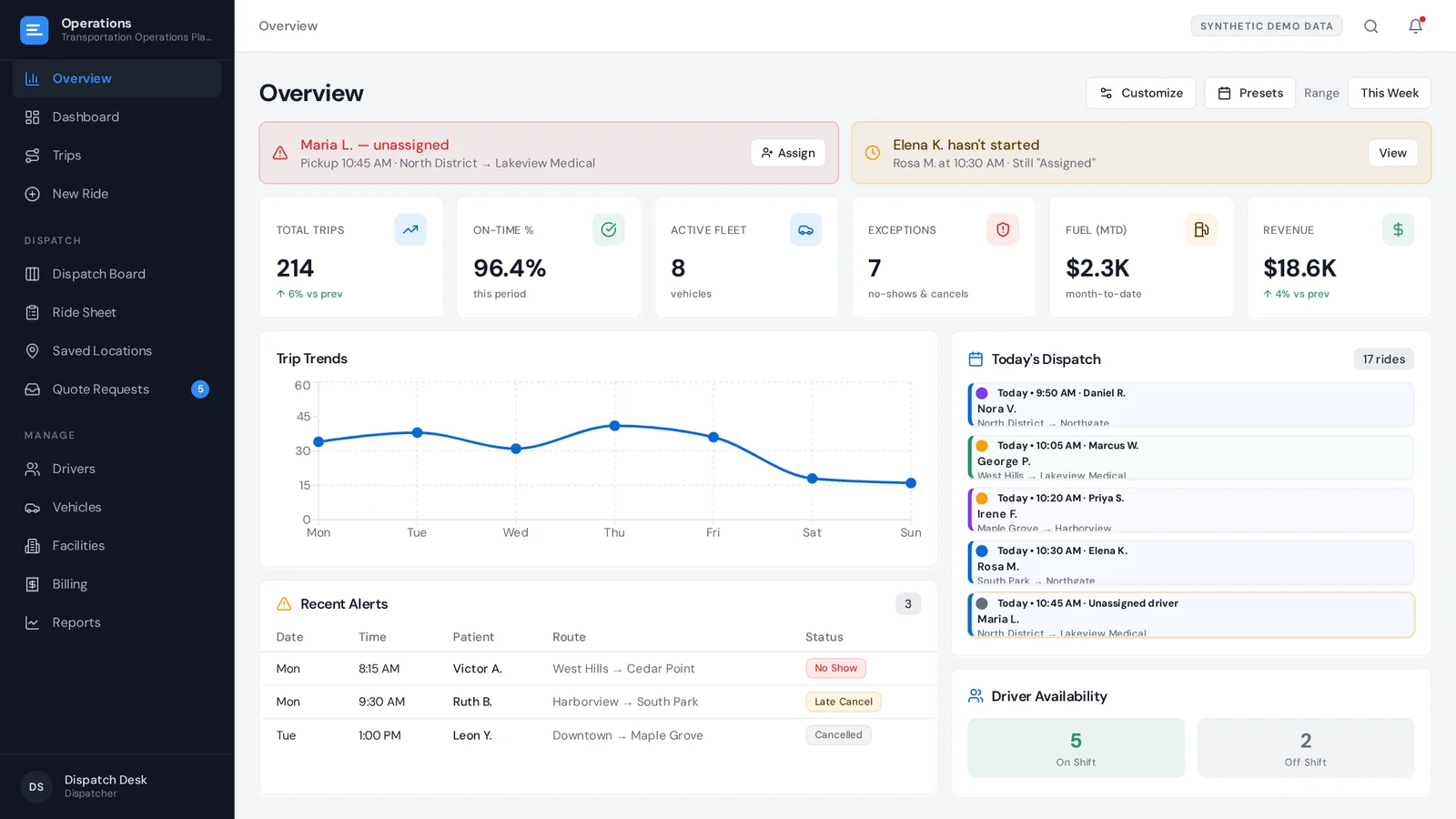
Task: Click the Late Cancel status for Ruth B.
Action: click(843, 702)
